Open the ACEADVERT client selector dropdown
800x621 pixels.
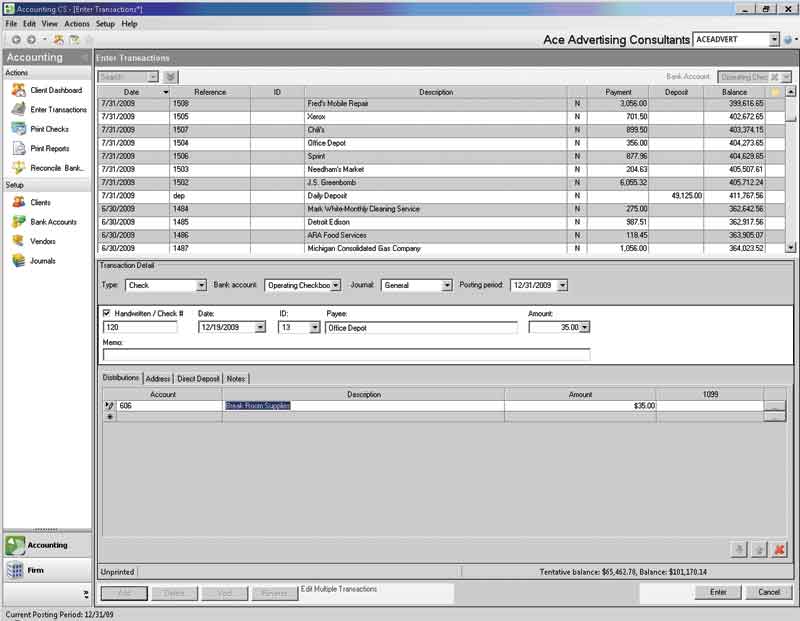tap(774, 40)
